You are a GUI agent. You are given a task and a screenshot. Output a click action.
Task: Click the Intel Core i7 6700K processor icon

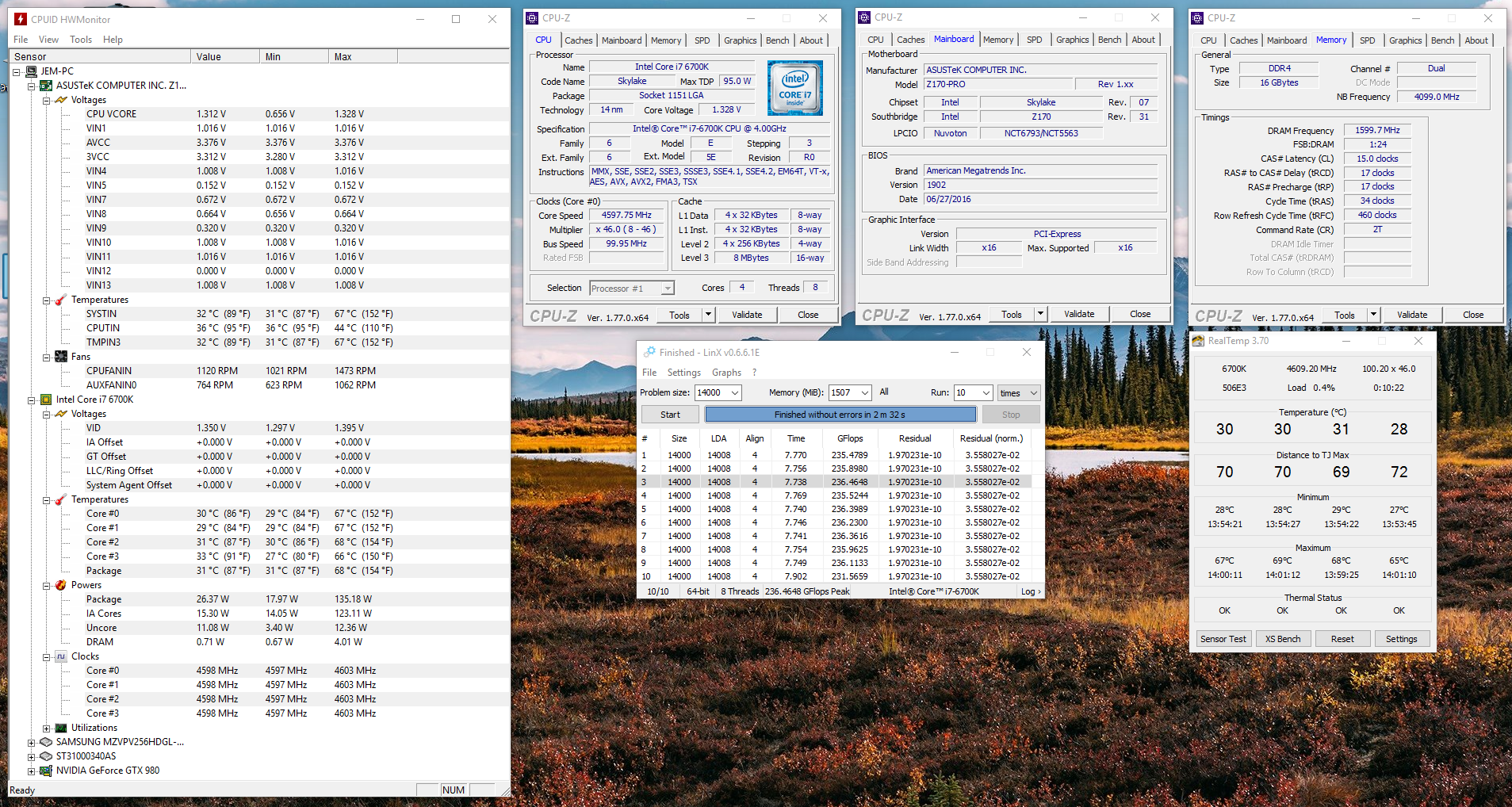[46, 400]
